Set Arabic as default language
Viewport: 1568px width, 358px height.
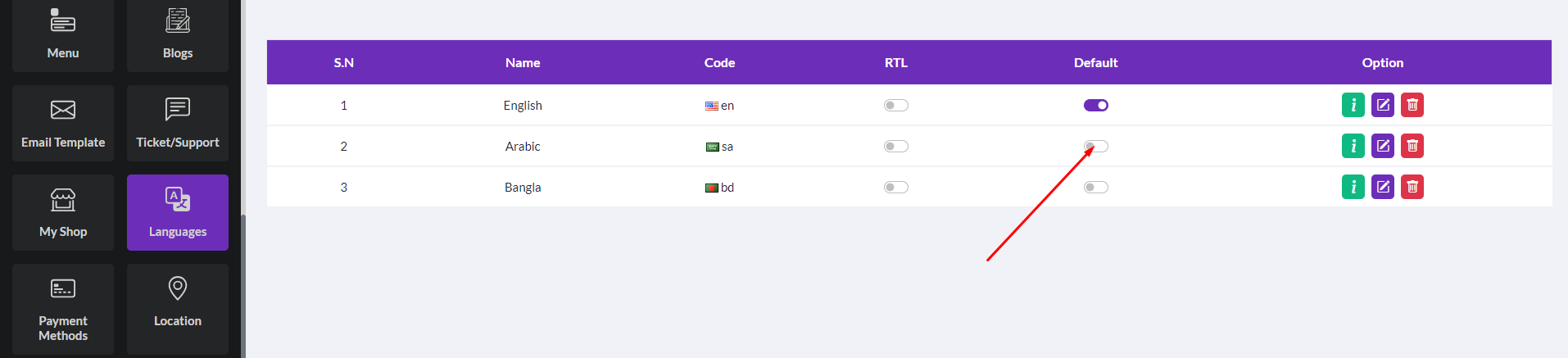tap(1095, 146)
